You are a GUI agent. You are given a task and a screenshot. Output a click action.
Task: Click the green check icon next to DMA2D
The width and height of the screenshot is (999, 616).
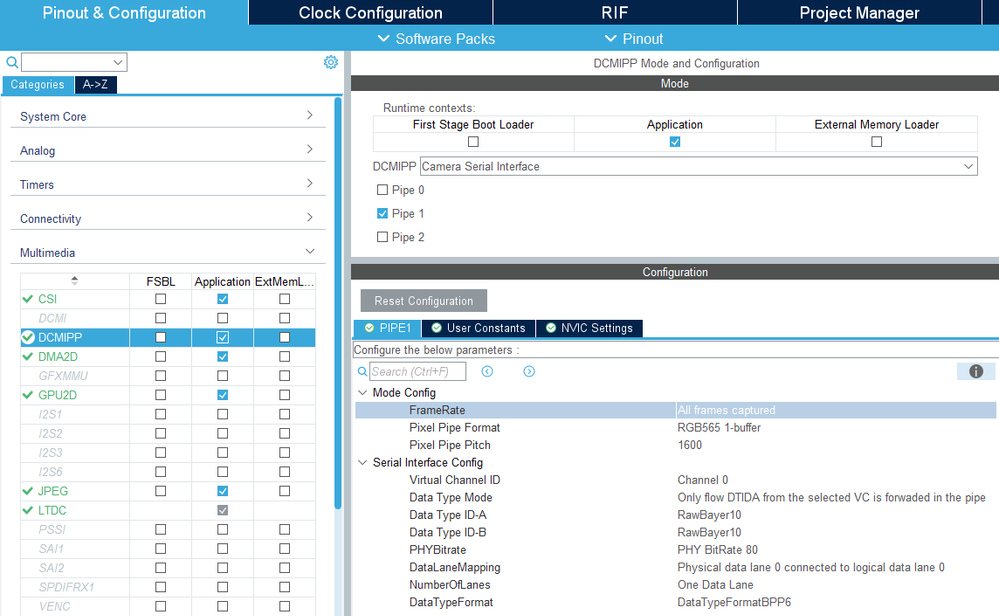click(x=27, y=357)
